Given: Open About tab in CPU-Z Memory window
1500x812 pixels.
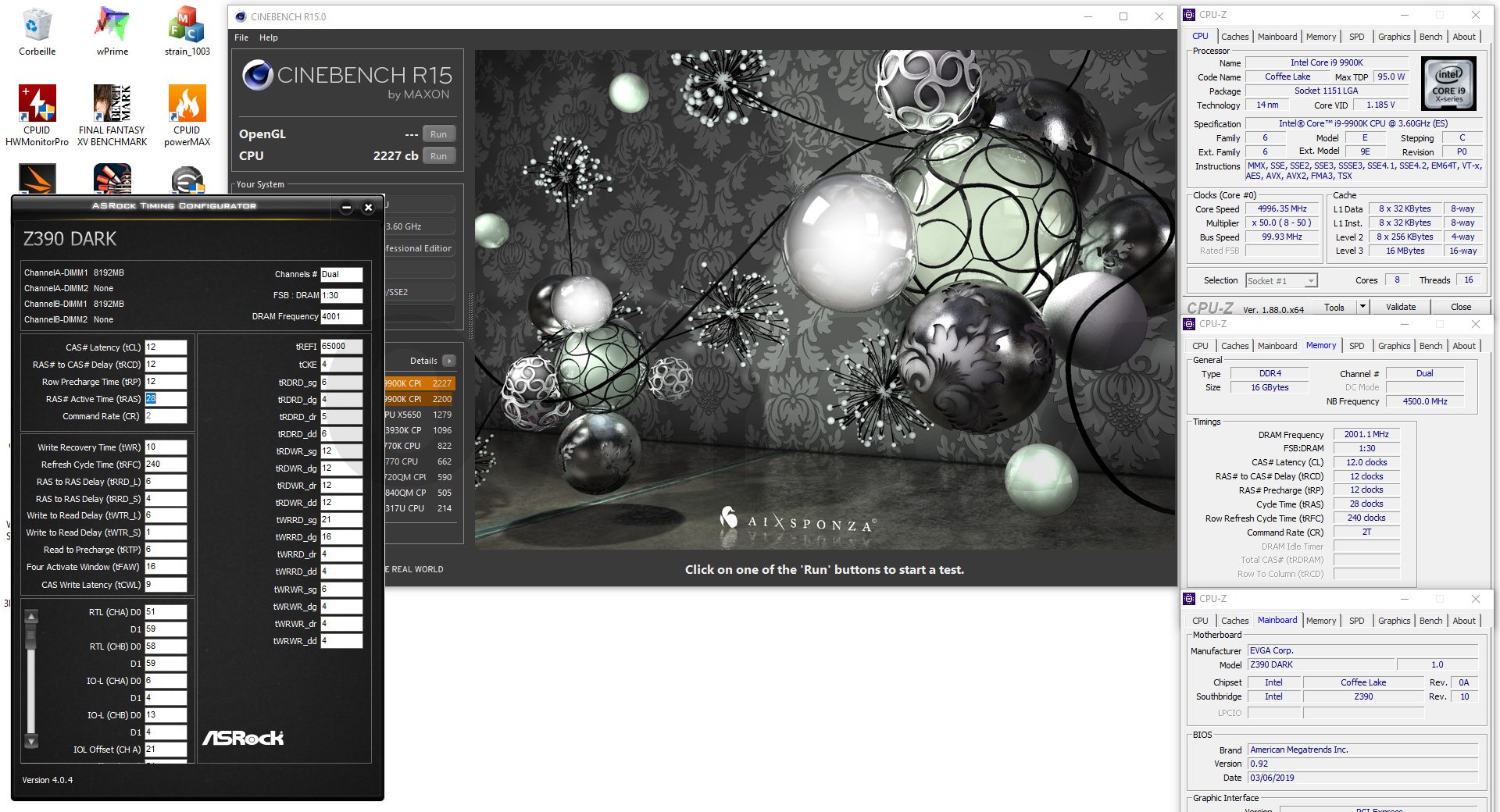Looking at the screenshot, I should (x=1464, y=346).
